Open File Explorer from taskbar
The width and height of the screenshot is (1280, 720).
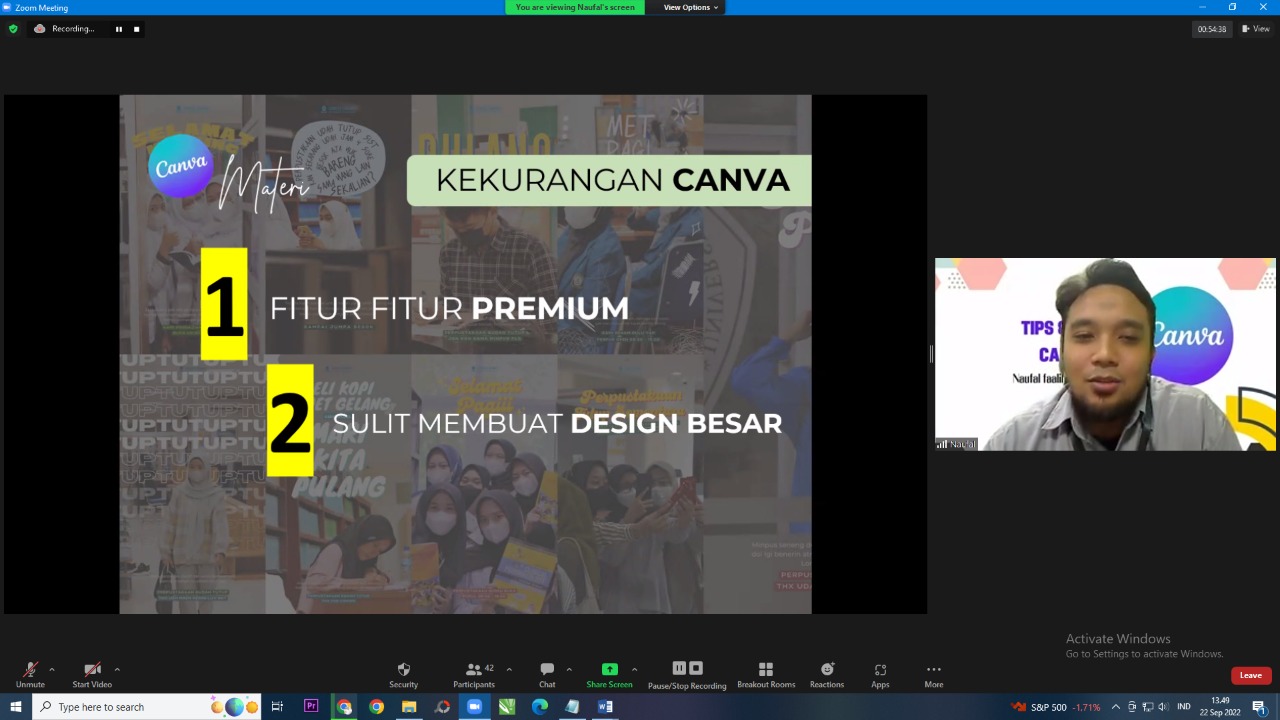[x=409, y=706]
